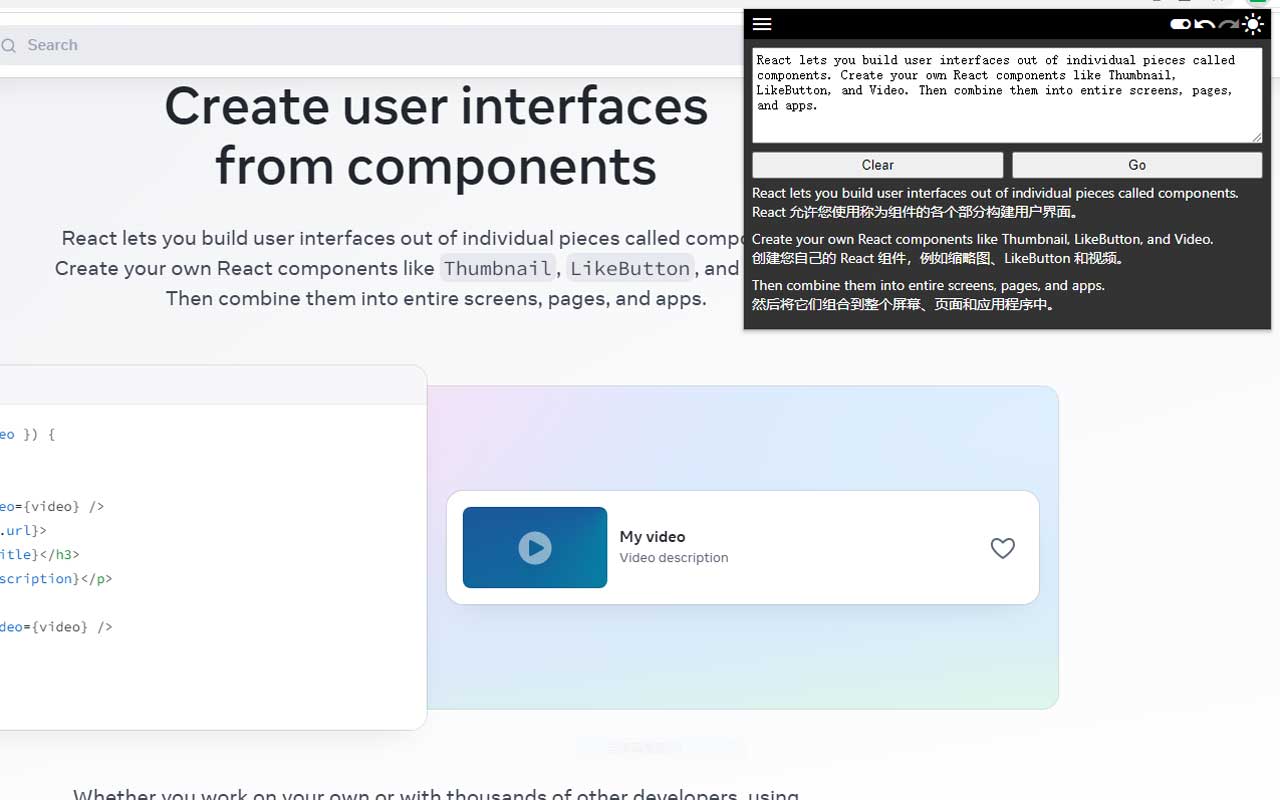The width and height of the screenshot is (1280, 800).
Task: Click the textarea resize handle corner
Action: (x=1257, y=137)
